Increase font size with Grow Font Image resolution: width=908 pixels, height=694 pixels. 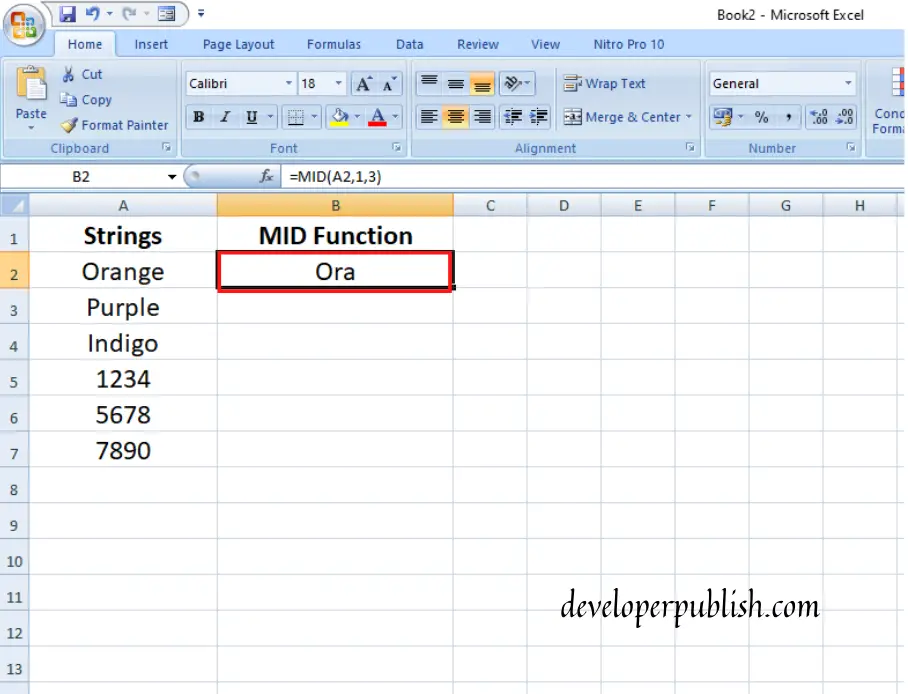click(364, 84)
